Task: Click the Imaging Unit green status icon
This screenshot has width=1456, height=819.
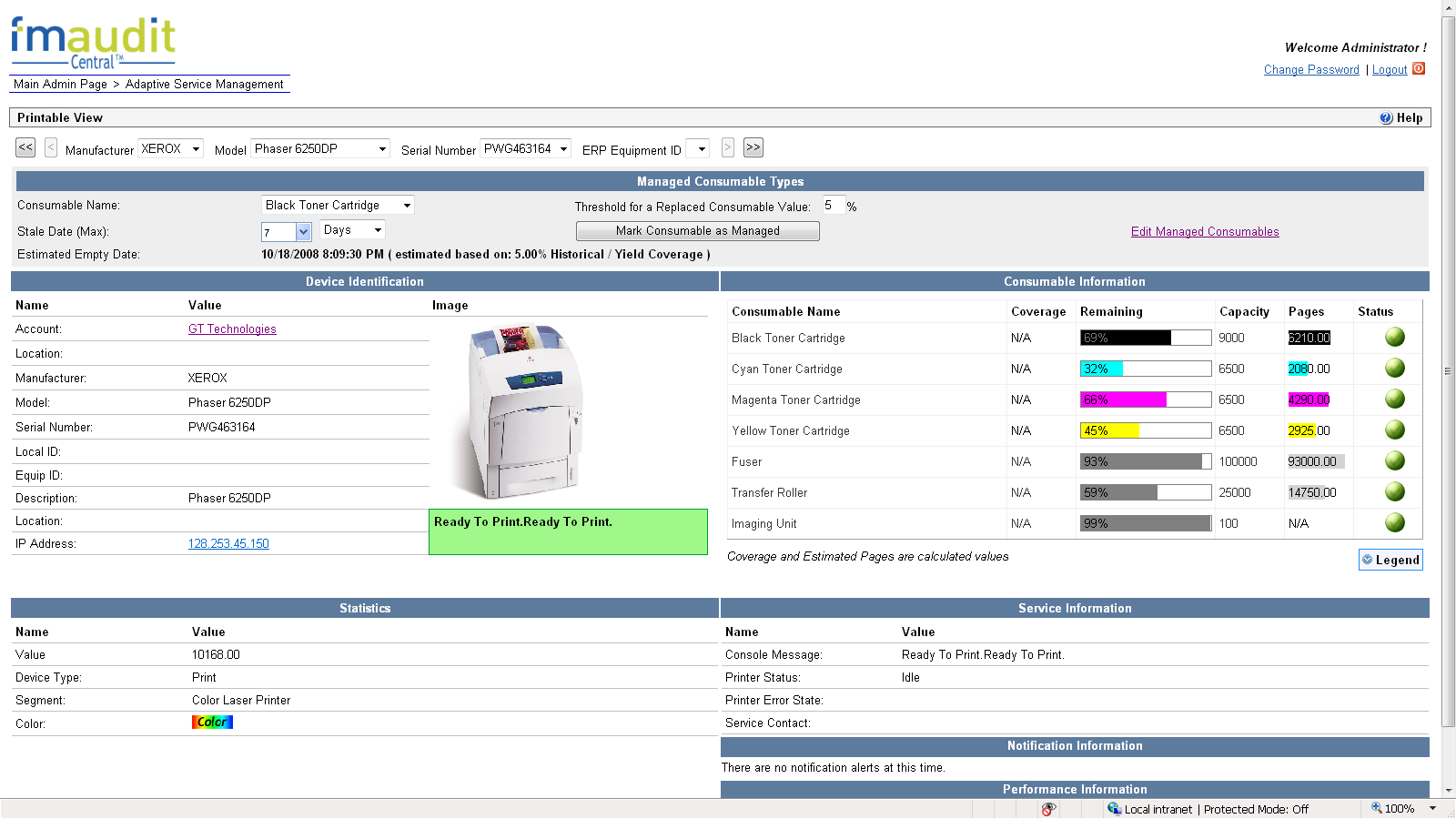Action: (1394, 523)
